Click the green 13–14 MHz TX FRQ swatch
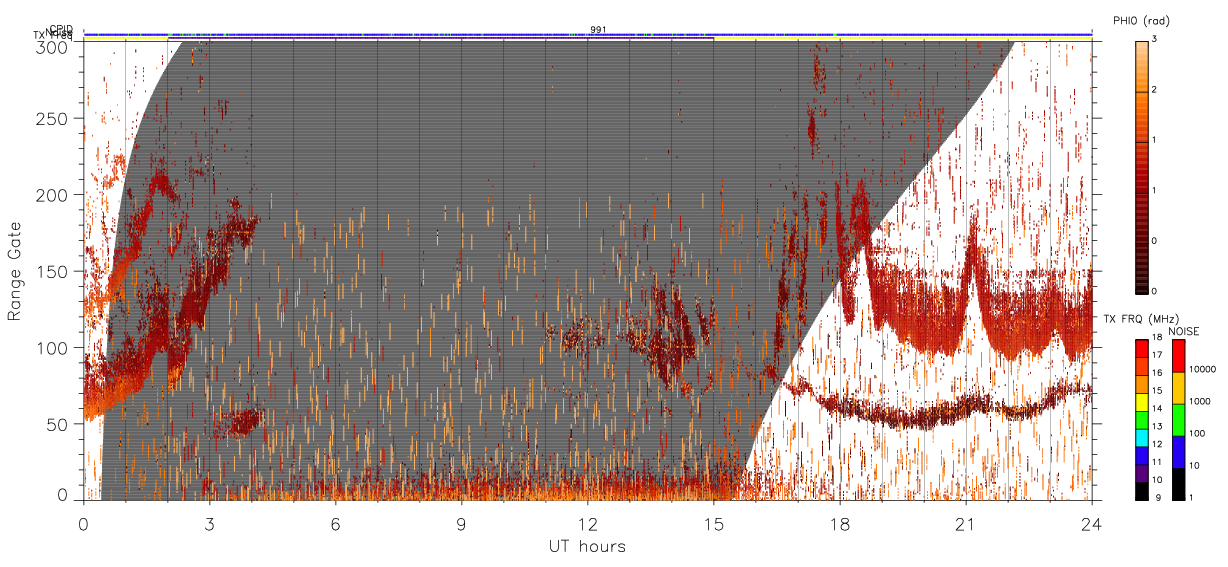Screen dimensions: 1228x567 pyautogui.click(x=1141, y=418)
